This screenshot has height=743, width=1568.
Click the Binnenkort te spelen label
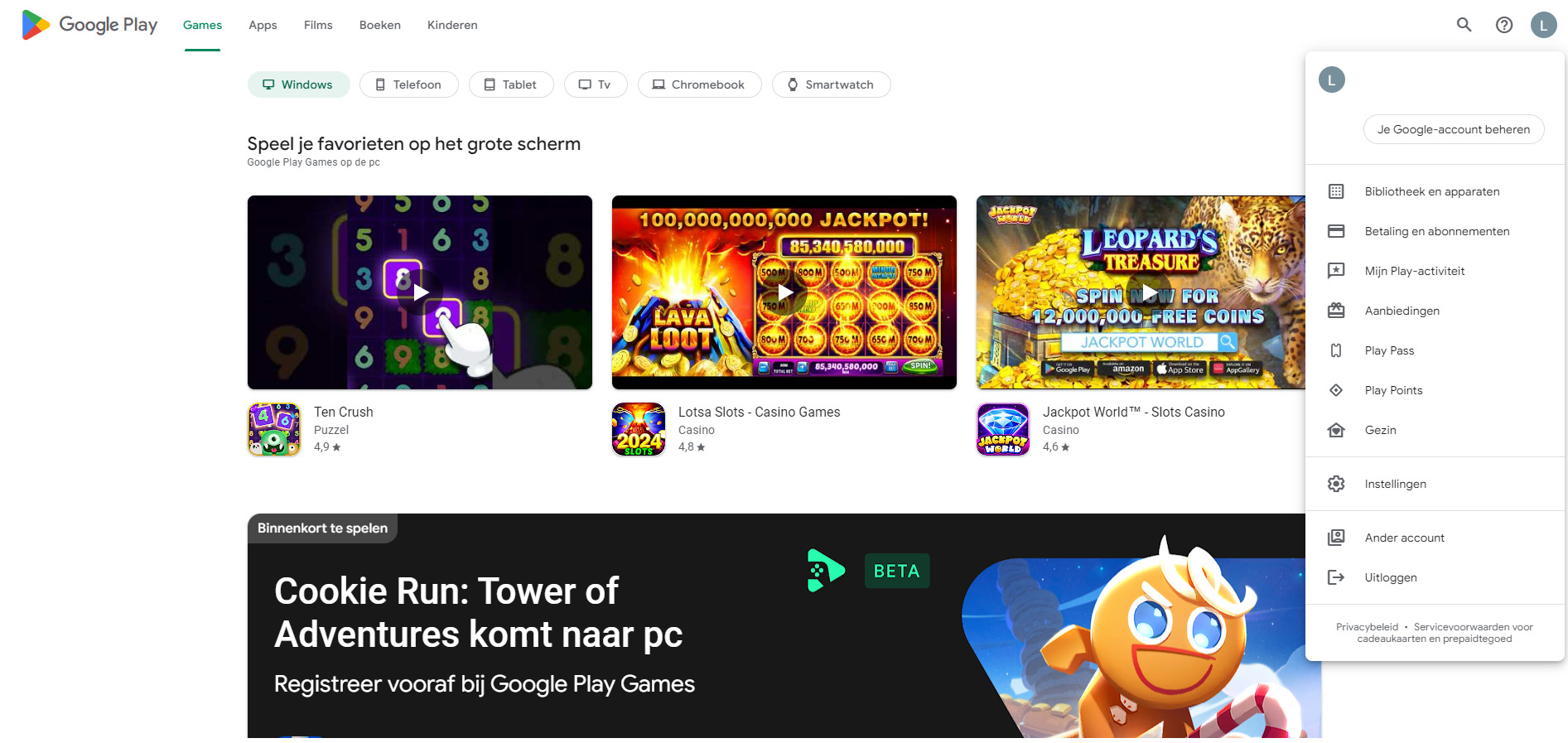coord(322,528)
